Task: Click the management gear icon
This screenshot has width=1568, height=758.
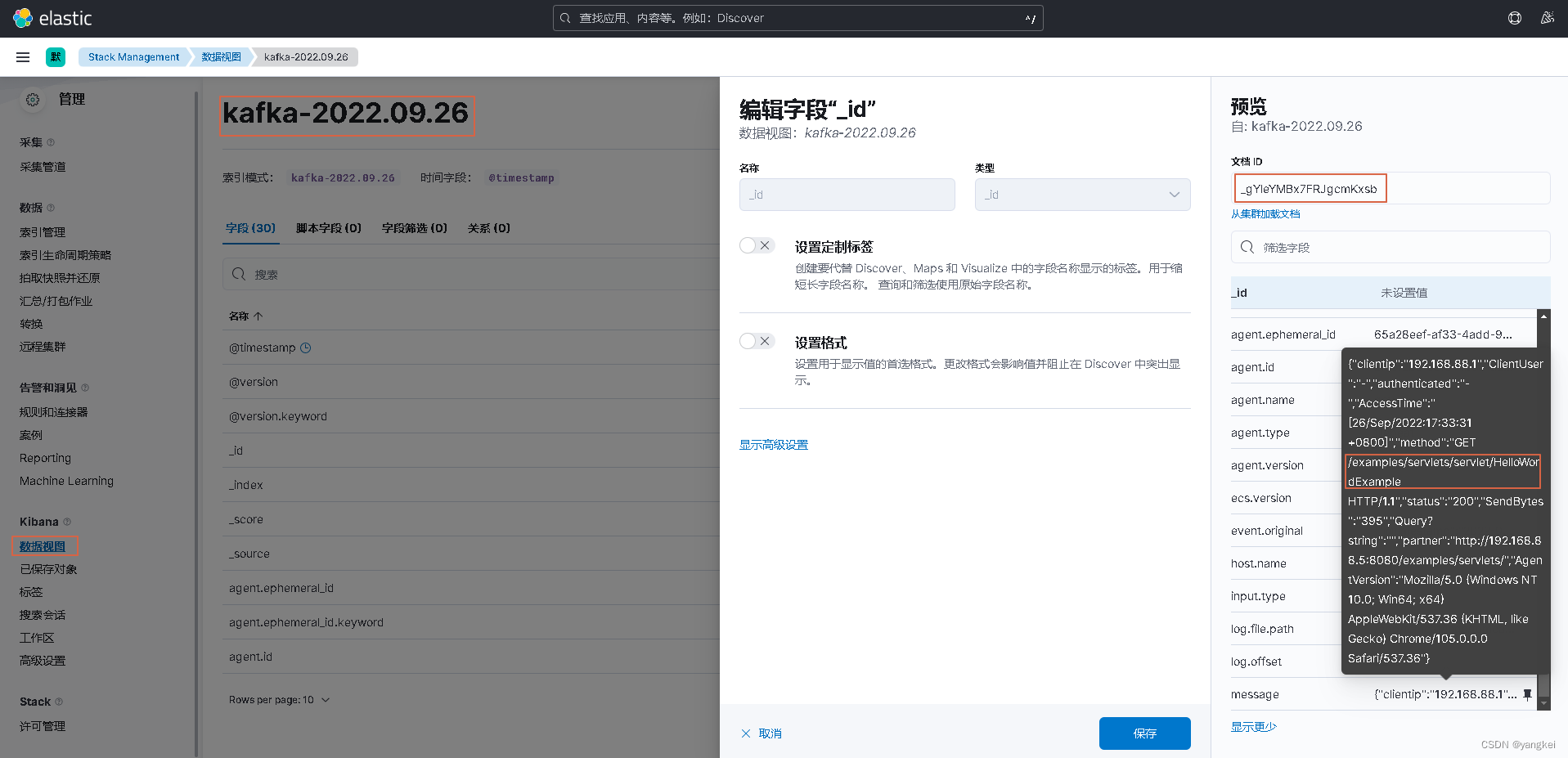Action: (x=33, y=100)
